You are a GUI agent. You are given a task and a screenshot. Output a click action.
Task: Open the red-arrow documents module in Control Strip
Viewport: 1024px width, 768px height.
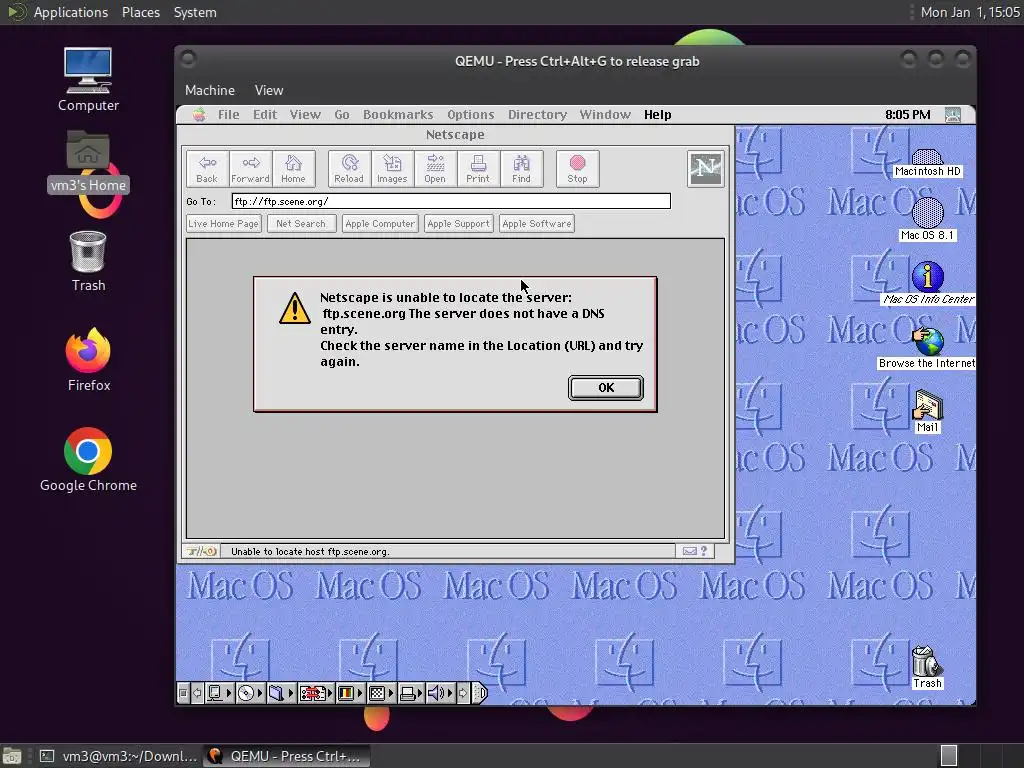[316, 693]
